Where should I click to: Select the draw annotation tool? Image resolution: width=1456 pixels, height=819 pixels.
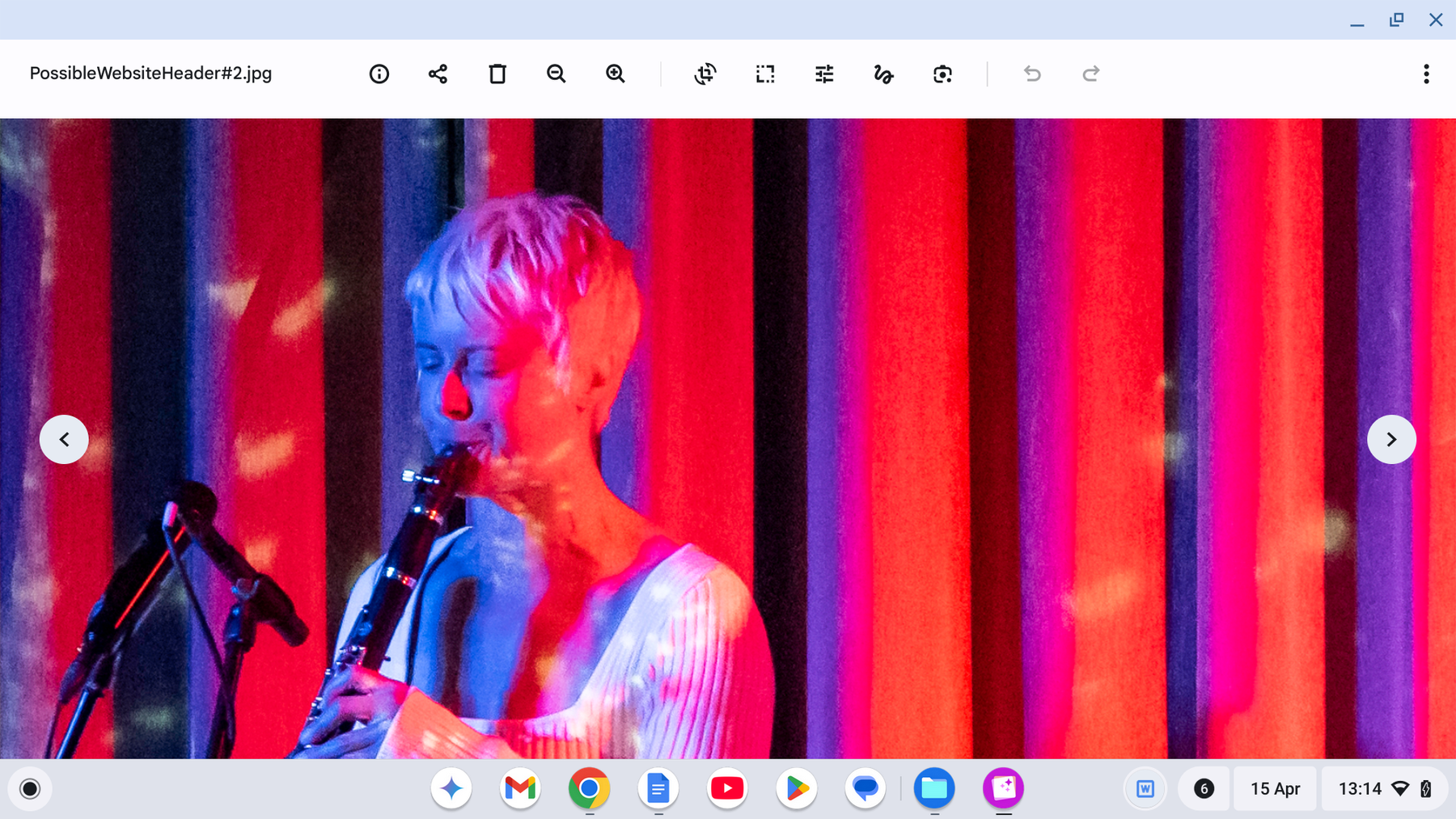[883, 74]
